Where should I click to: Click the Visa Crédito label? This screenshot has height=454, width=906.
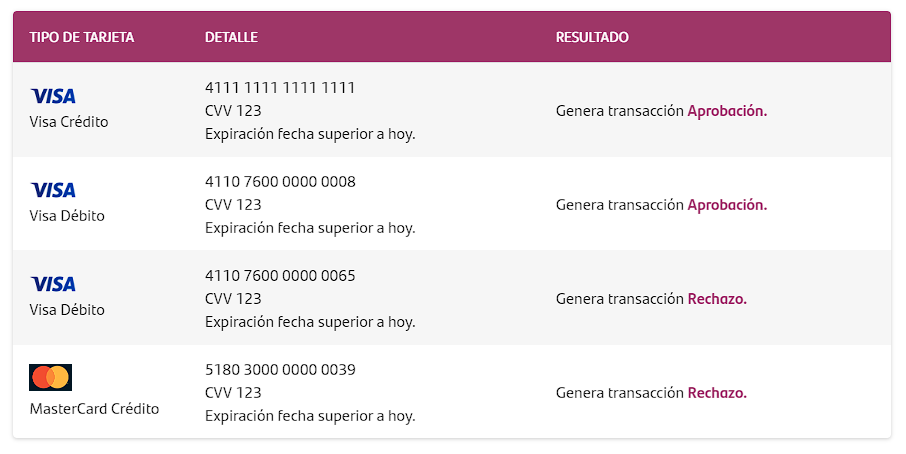(69, 122)
